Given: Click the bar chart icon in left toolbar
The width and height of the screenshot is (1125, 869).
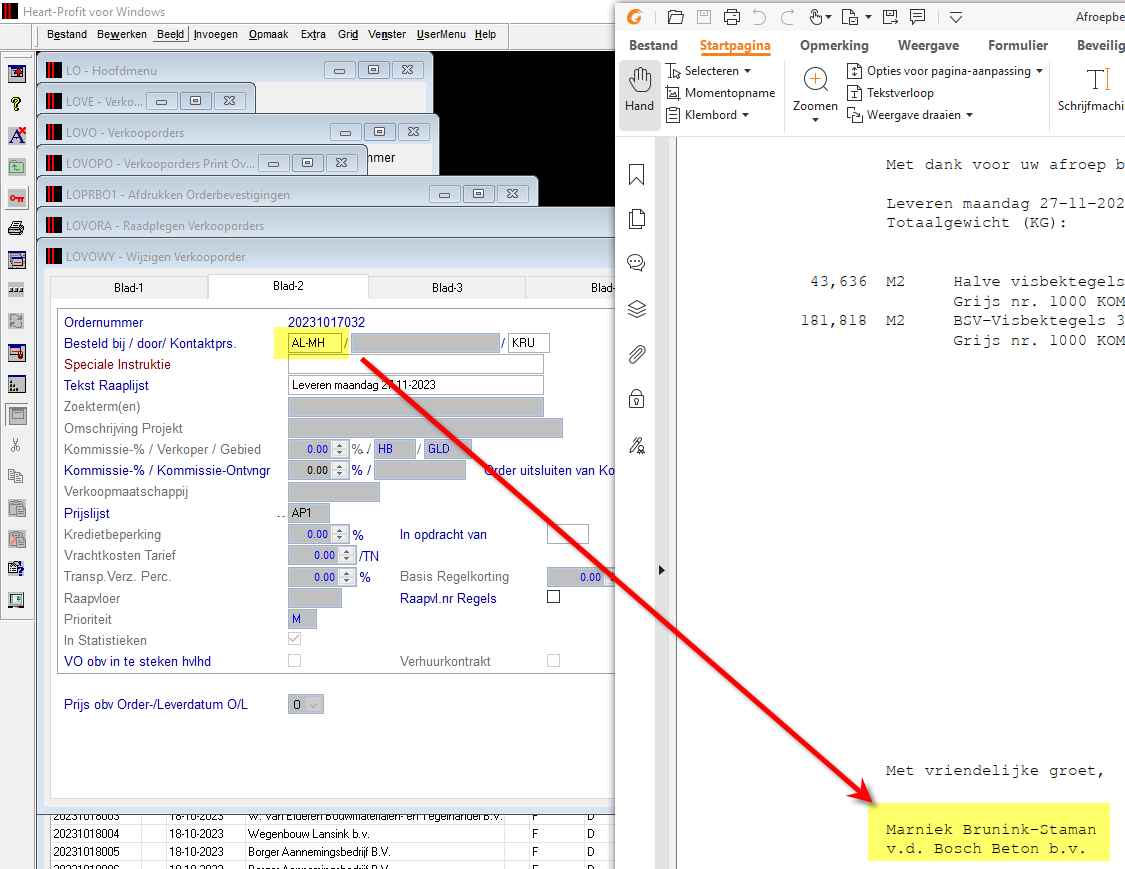Looking at the screenshot, I should pos(16,384).
